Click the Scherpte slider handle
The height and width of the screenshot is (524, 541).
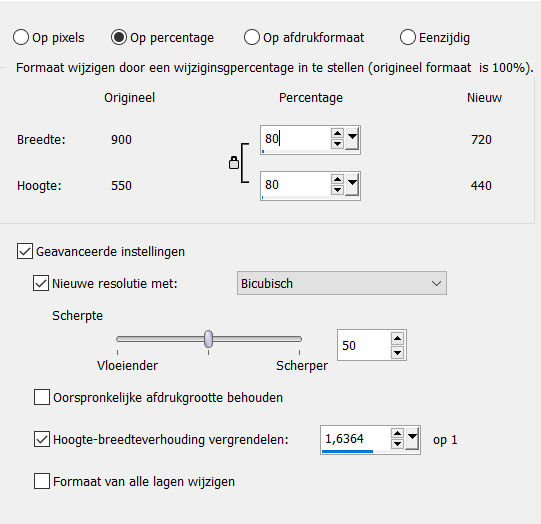pos(208,339)
